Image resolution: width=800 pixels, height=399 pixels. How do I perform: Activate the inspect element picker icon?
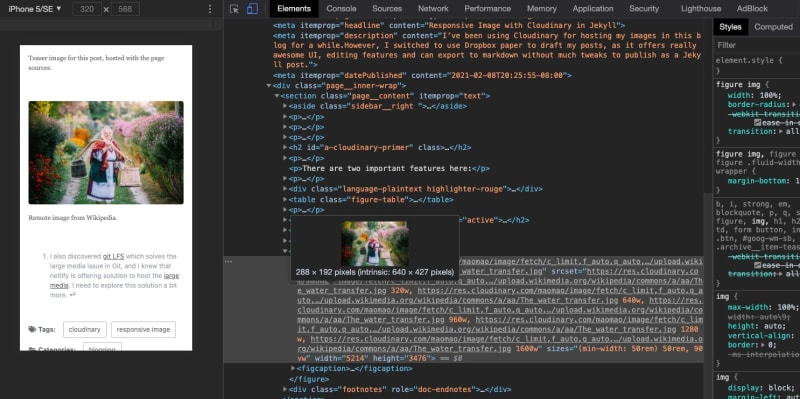pos(234,9)
